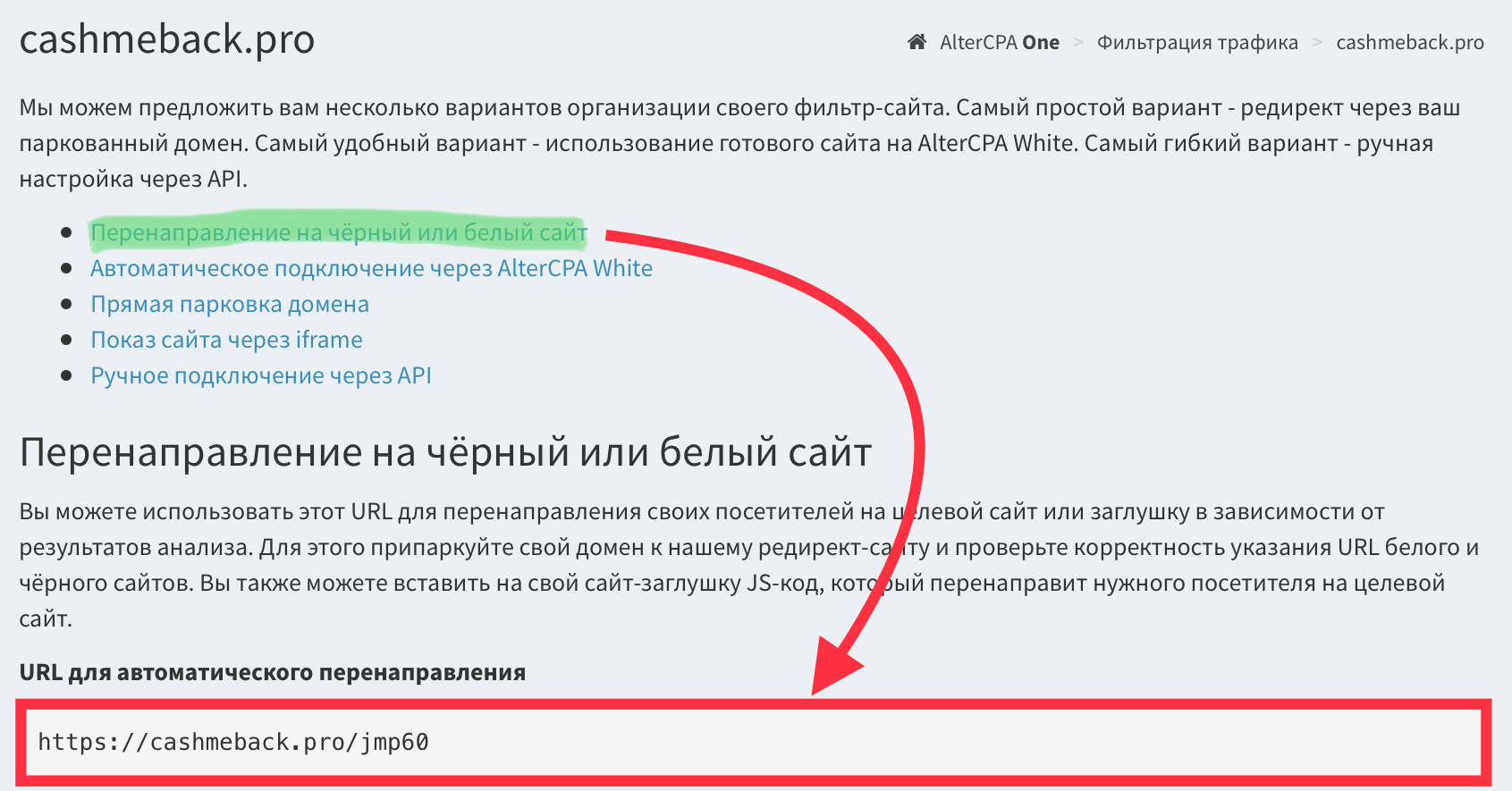Screen dimensions: 1512x791
Task: Click URL для автоматического перенаправления label
Action: [273, 672]
